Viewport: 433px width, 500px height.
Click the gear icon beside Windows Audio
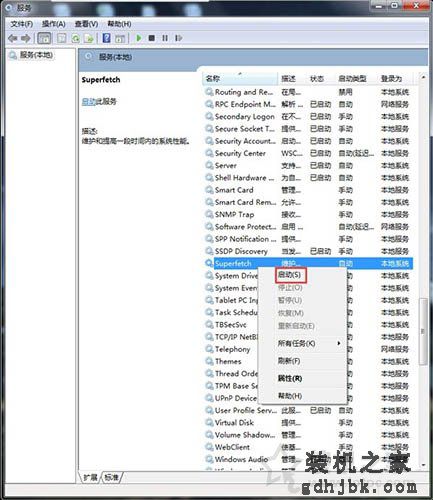(209, 459)
